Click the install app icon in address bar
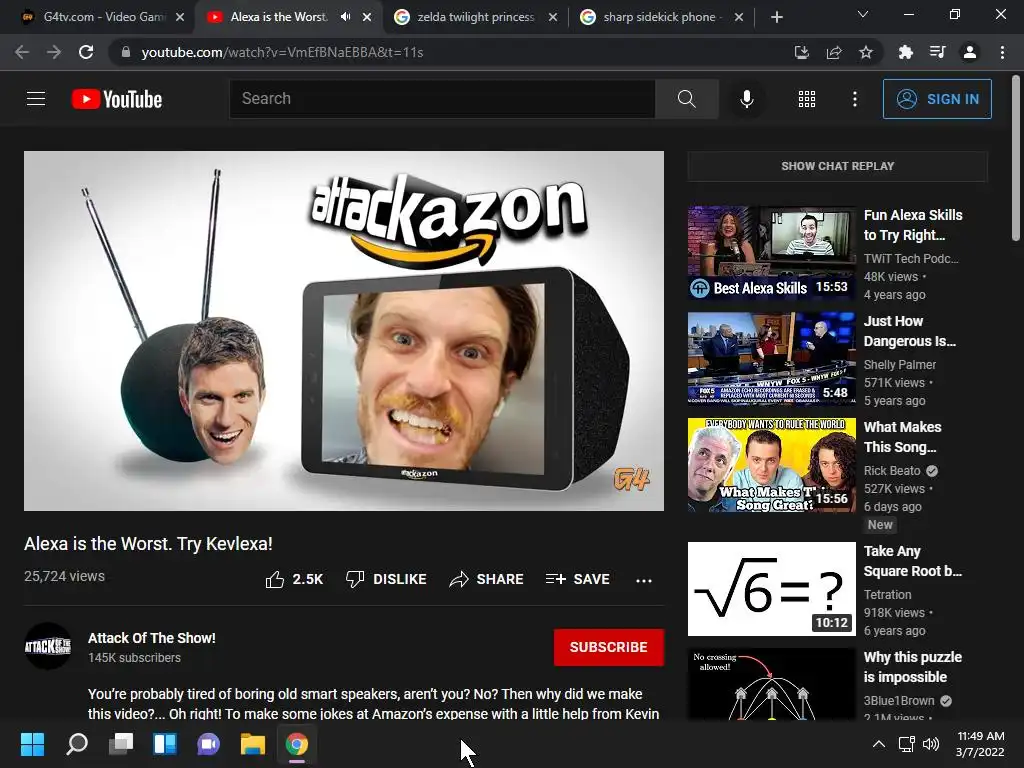The image size is (1024, 768). [801, 52]
